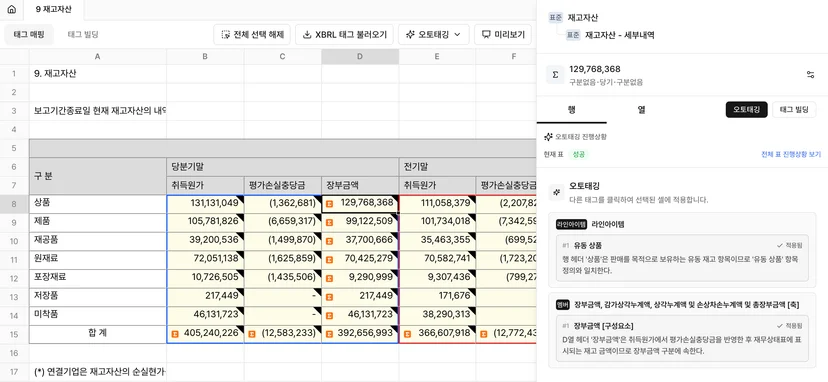Click the 구 분 header cell

pos(98,176)
